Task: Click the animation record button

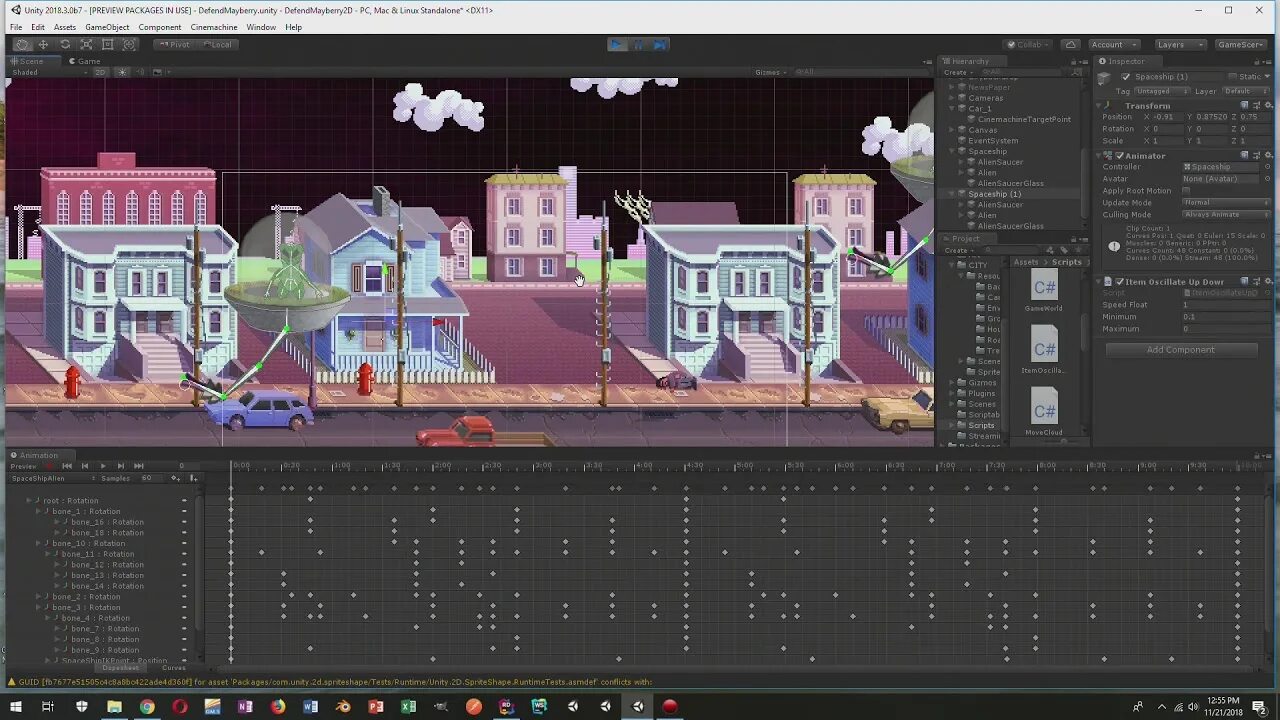Action: (x=48, y=466)
